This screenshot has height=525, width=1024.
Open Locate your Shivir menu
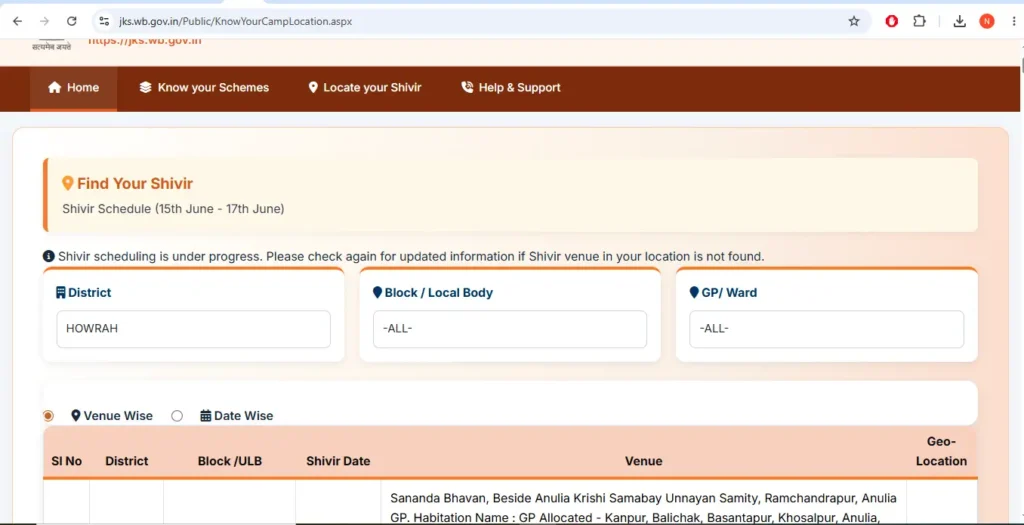[364, 88]
